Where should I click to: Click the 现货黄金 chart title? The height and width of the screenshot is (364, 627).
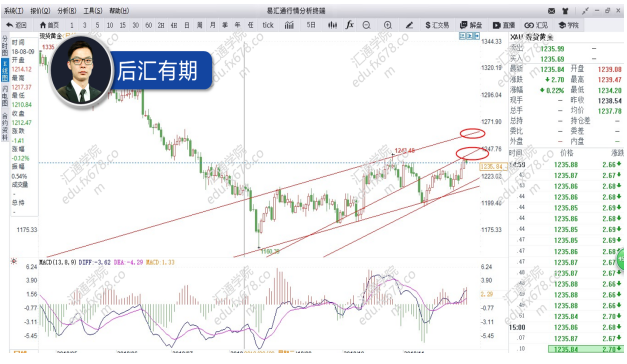tap(51, 36)
